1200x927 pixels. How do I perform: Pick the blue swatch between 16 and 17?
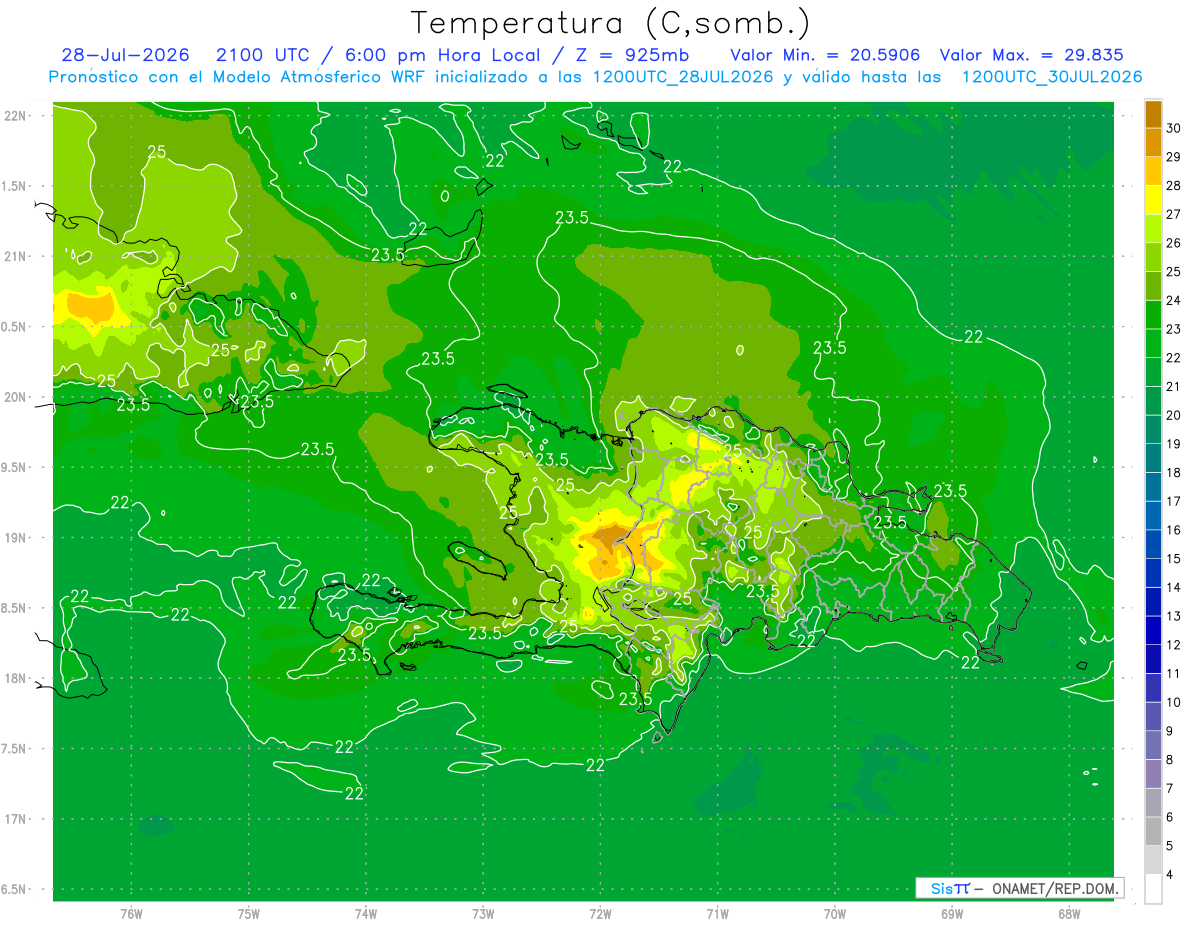point(1153,516)
